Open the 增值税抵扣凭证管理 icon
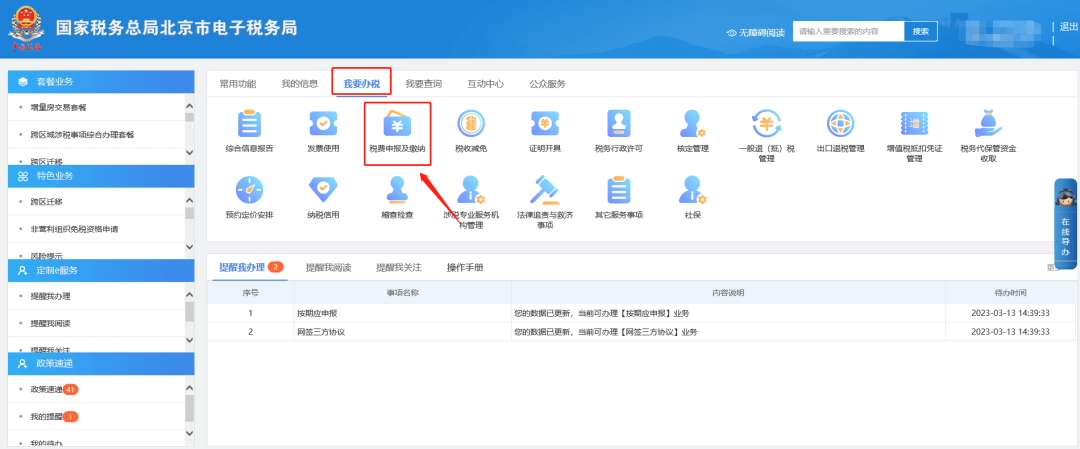The height and width of the screenshot is (449, 1080). pyautogui.click(x=914, y=125)
